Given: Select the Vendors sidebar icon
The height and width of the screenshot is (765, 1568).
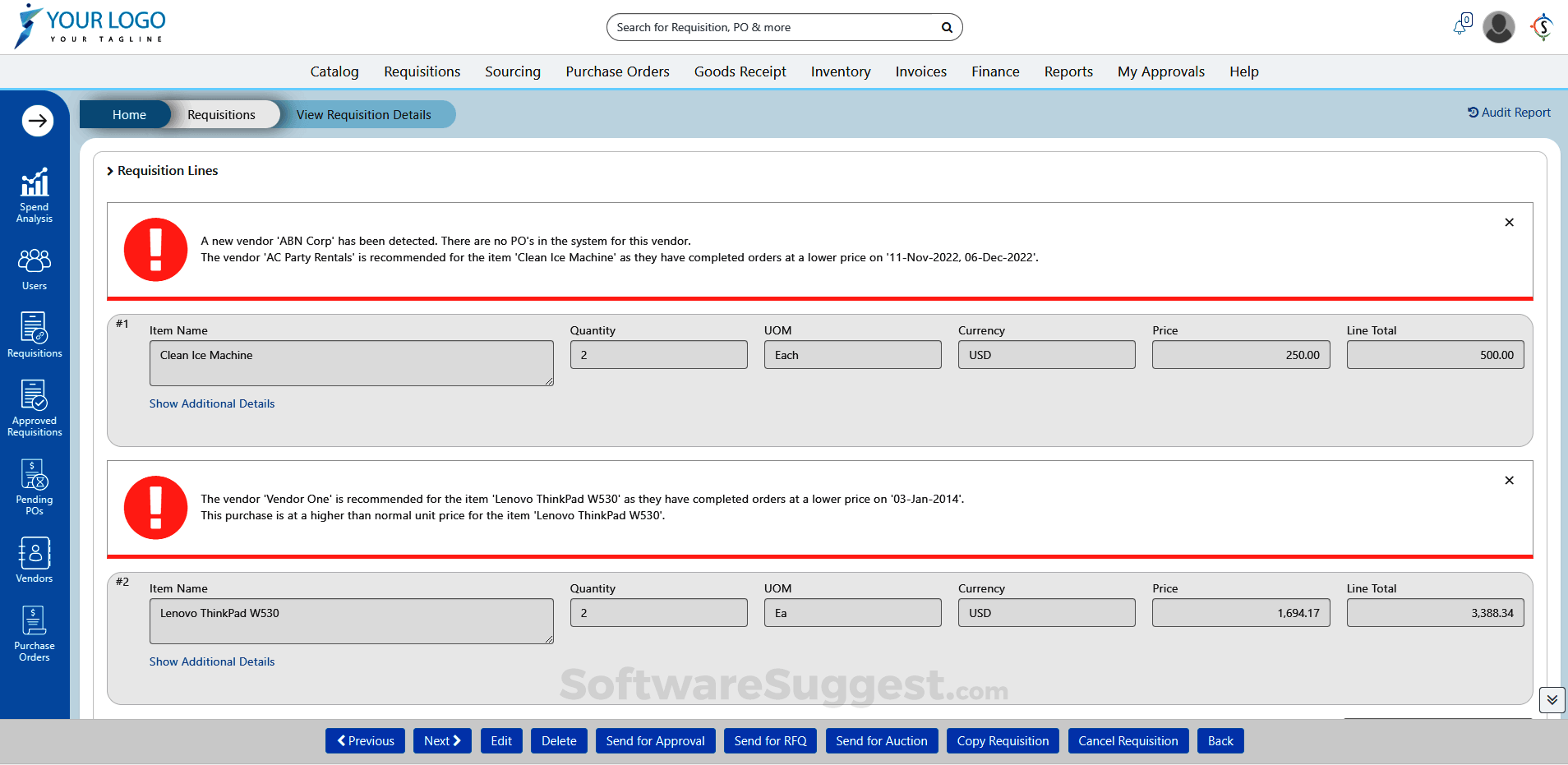Looking at the screenshot, I should [34, 559].
